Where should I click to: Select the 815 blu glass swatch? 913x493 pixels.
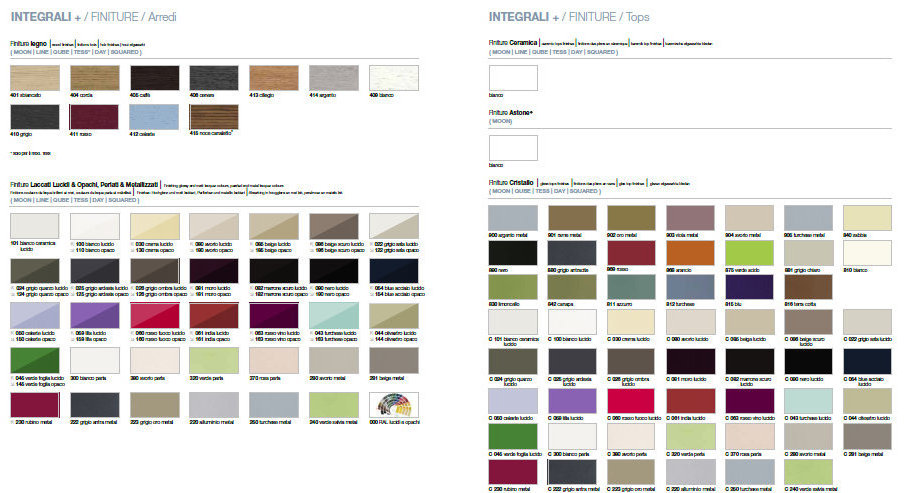748,287
